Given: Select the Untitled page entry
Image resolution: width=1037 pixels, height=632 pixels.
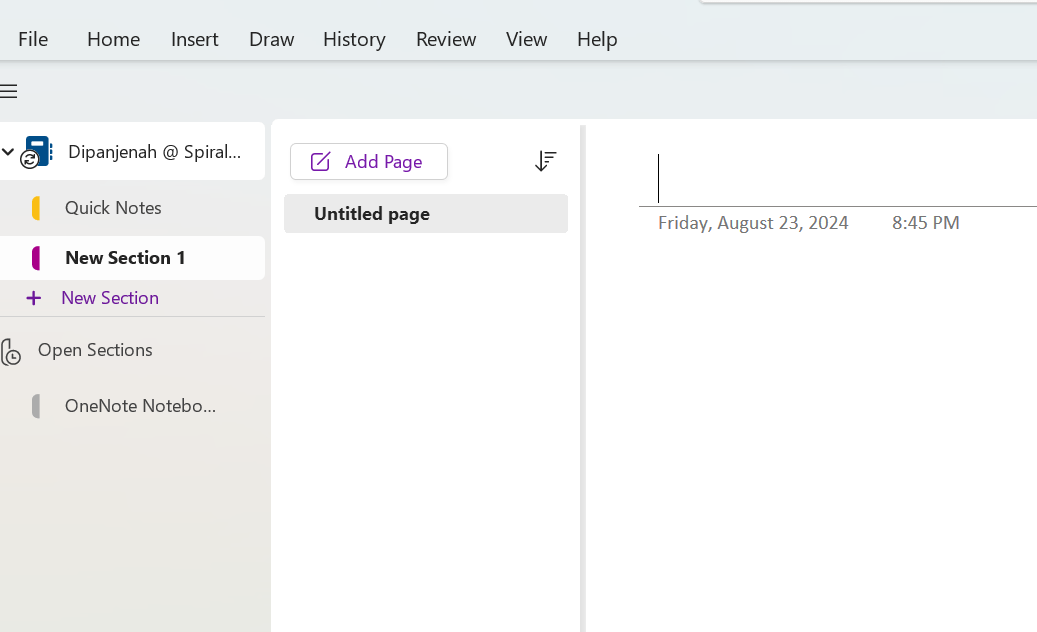Looking at the screenshot, I should (426, 214).
